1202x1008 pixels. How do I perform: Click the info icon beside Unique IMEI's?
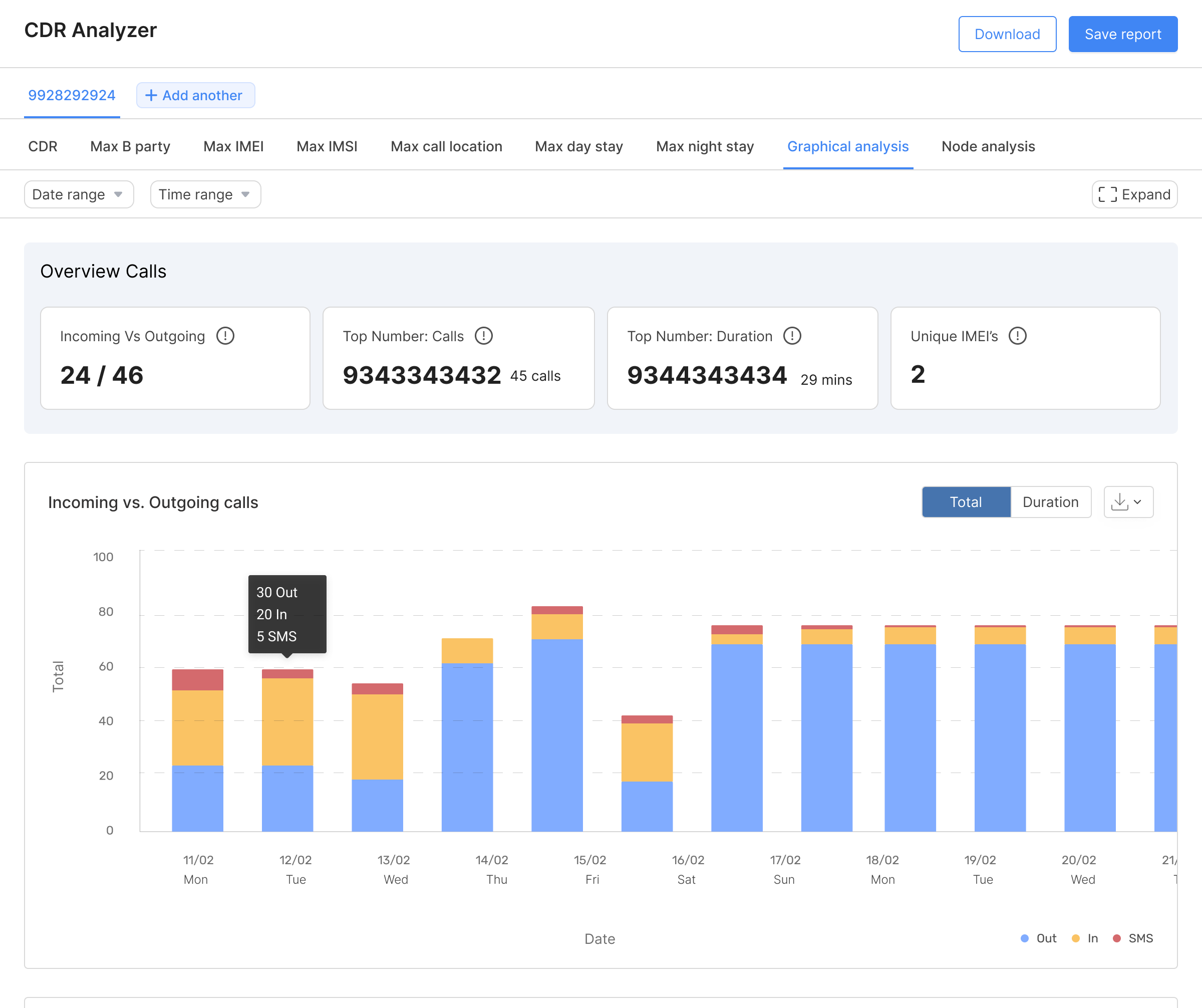click(x=1018, y=336)
